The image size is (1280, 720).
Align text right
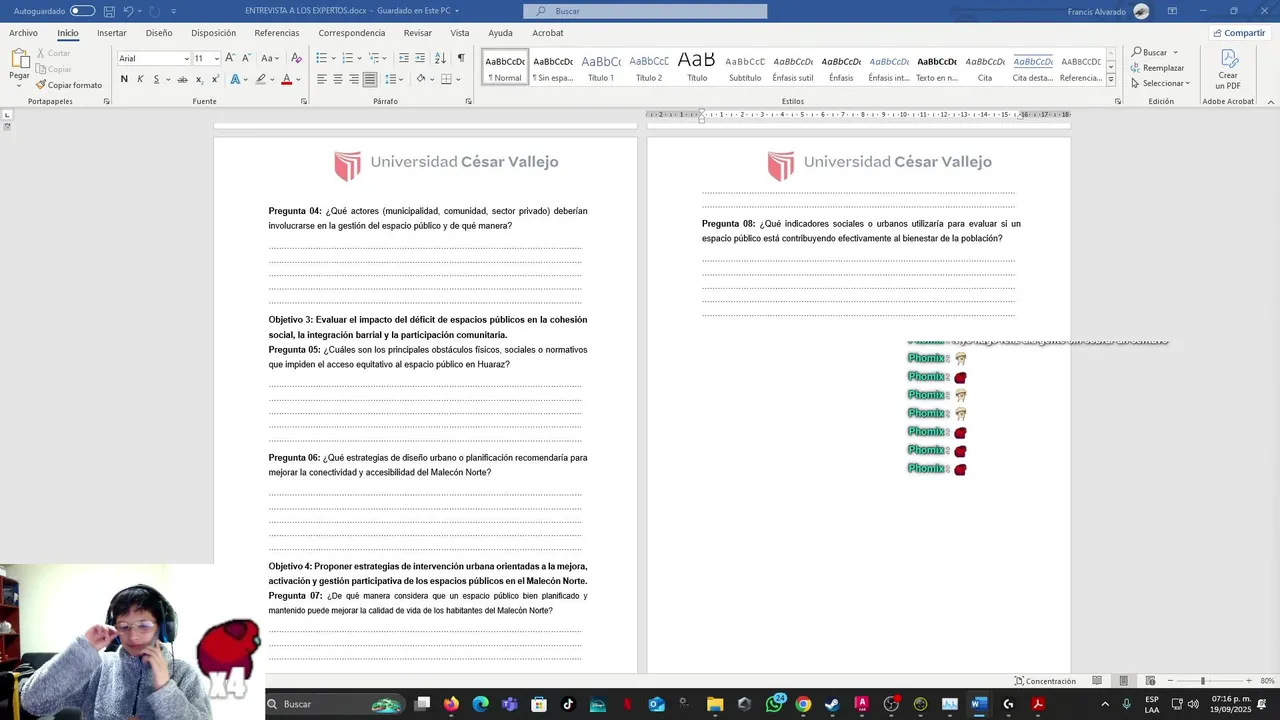[354, 79]
